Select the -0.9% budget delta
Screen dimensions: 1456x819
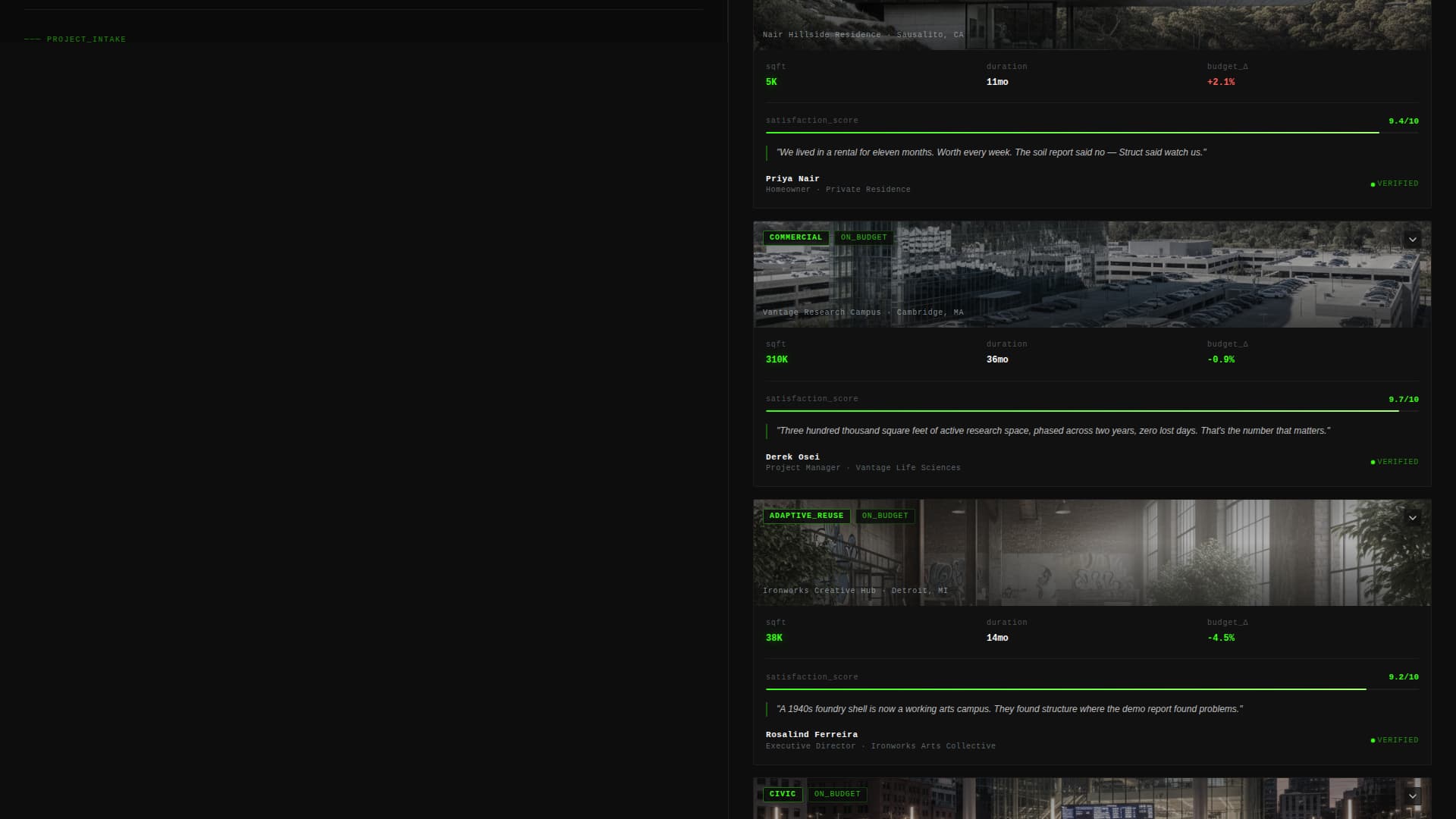point(1221,359)
